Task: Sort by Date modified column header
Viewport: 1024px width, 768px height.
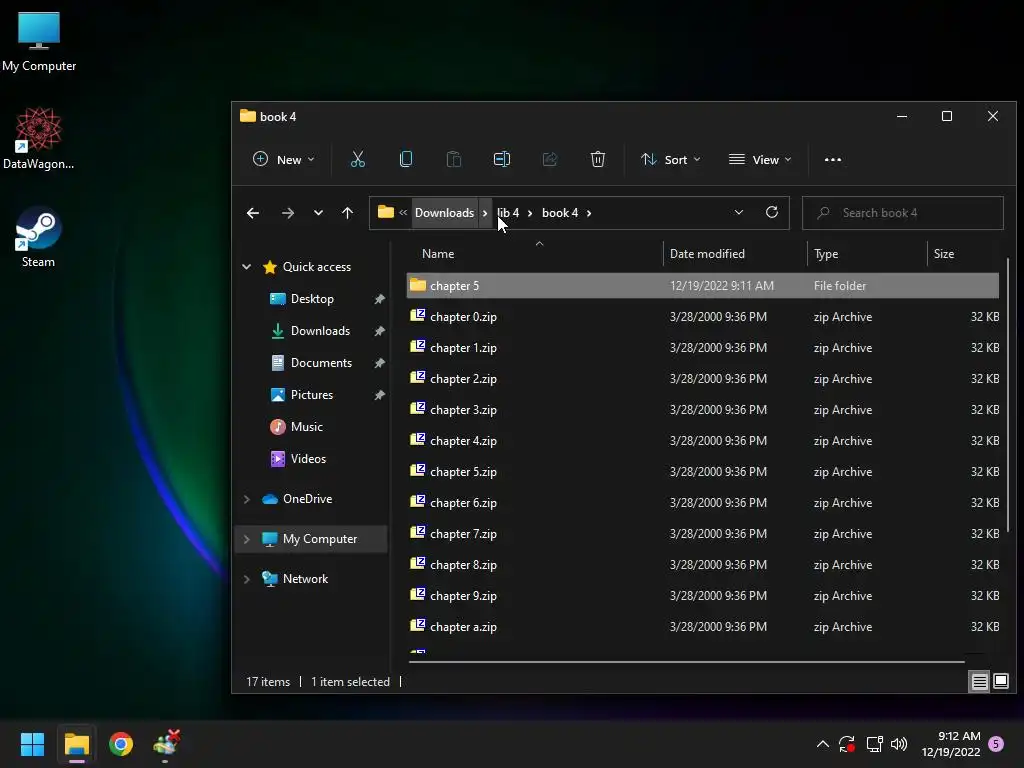Action: point(707,254)
